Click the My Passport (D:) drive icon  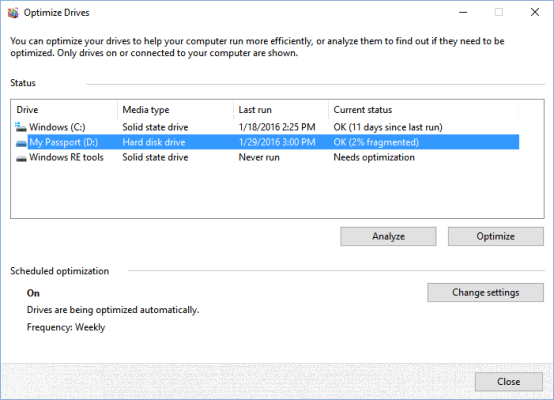click(x=21, y=143)
